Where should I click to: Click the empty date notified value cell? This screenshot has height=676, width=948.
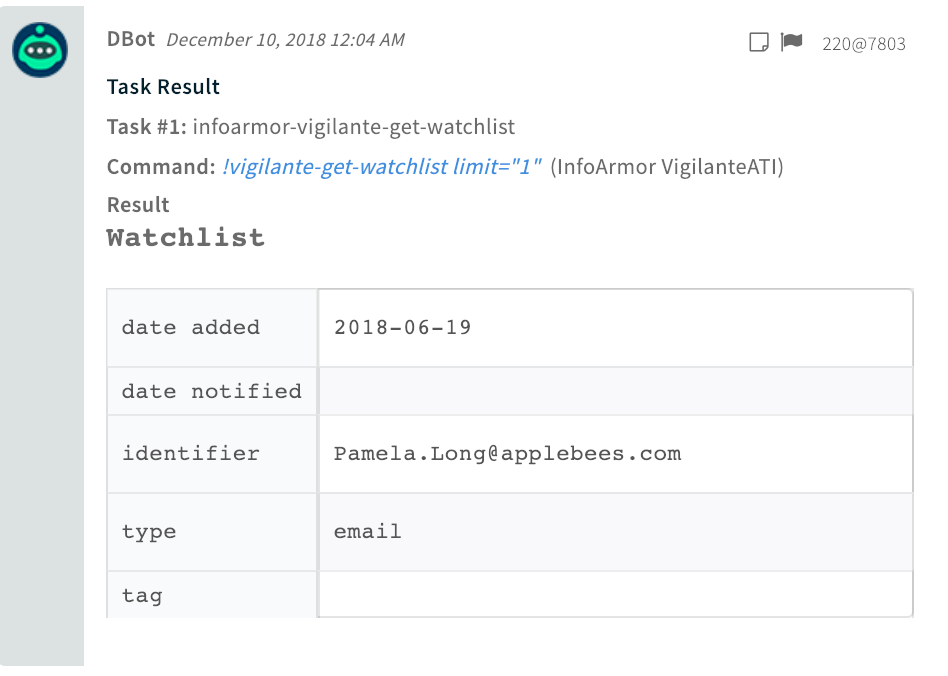(x=614, y=391)
